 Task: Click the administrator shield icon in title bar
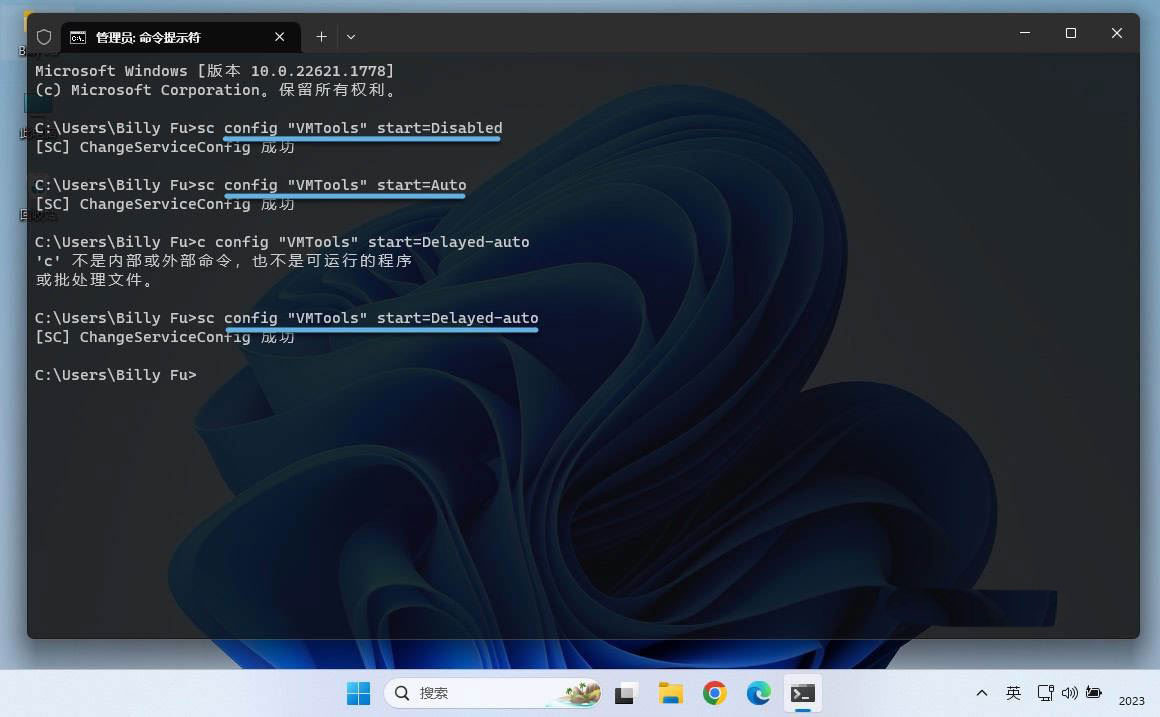pos(44,37)
